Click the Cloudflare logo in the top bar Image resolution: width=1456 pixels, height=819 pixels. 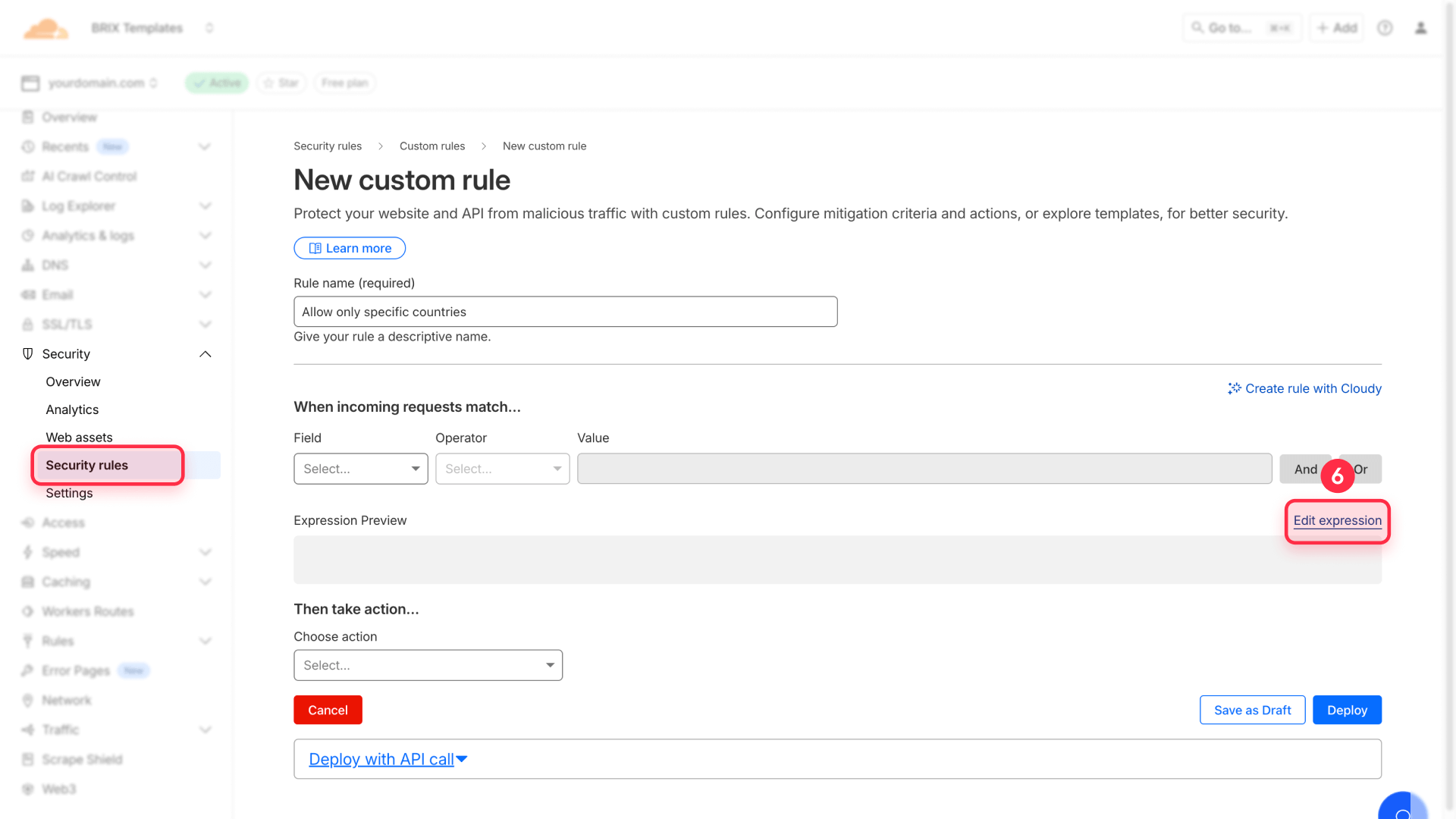(x=45, y=27)
